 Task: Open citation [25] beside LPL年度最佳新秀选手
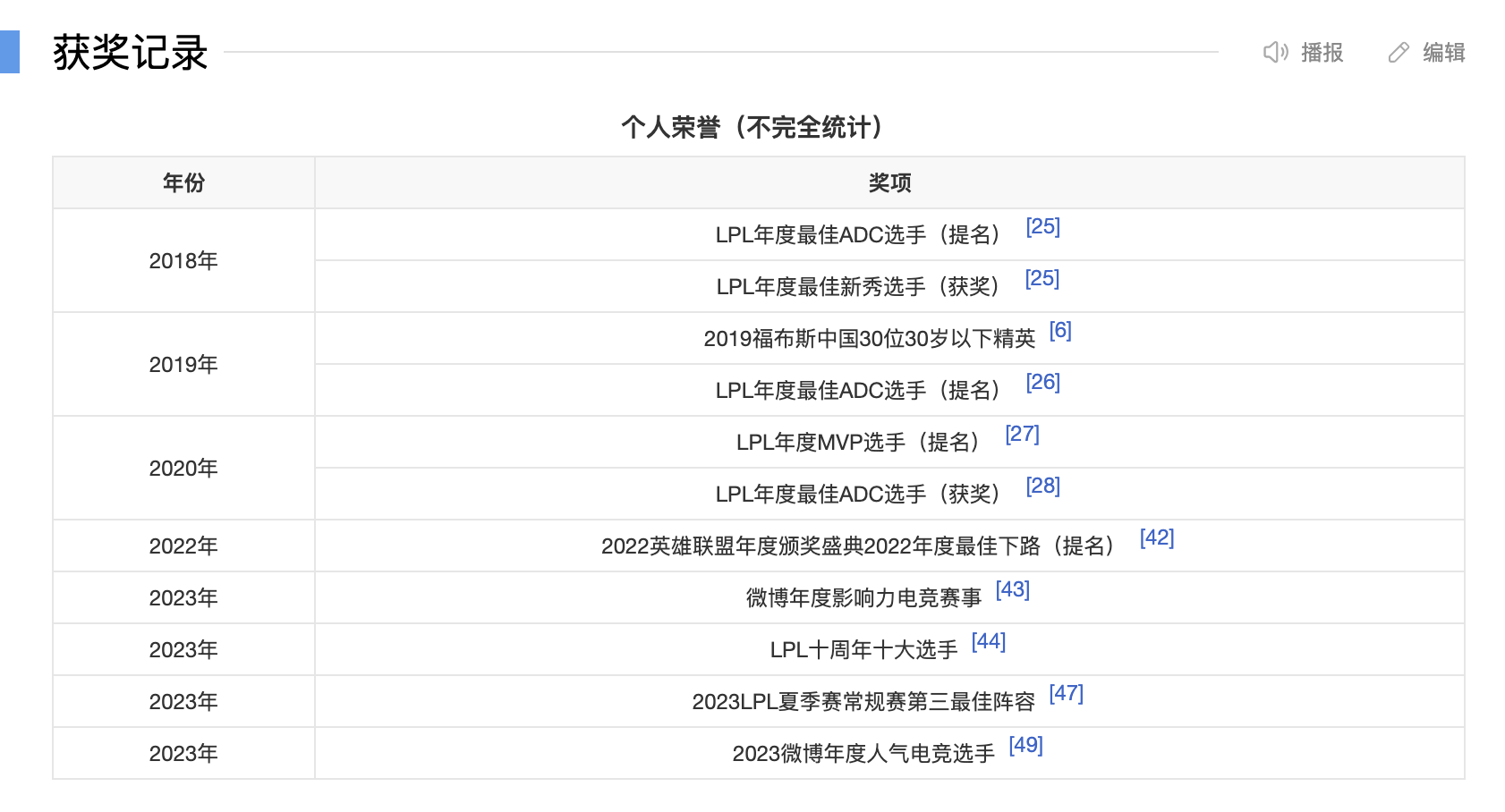point(1042,278)
